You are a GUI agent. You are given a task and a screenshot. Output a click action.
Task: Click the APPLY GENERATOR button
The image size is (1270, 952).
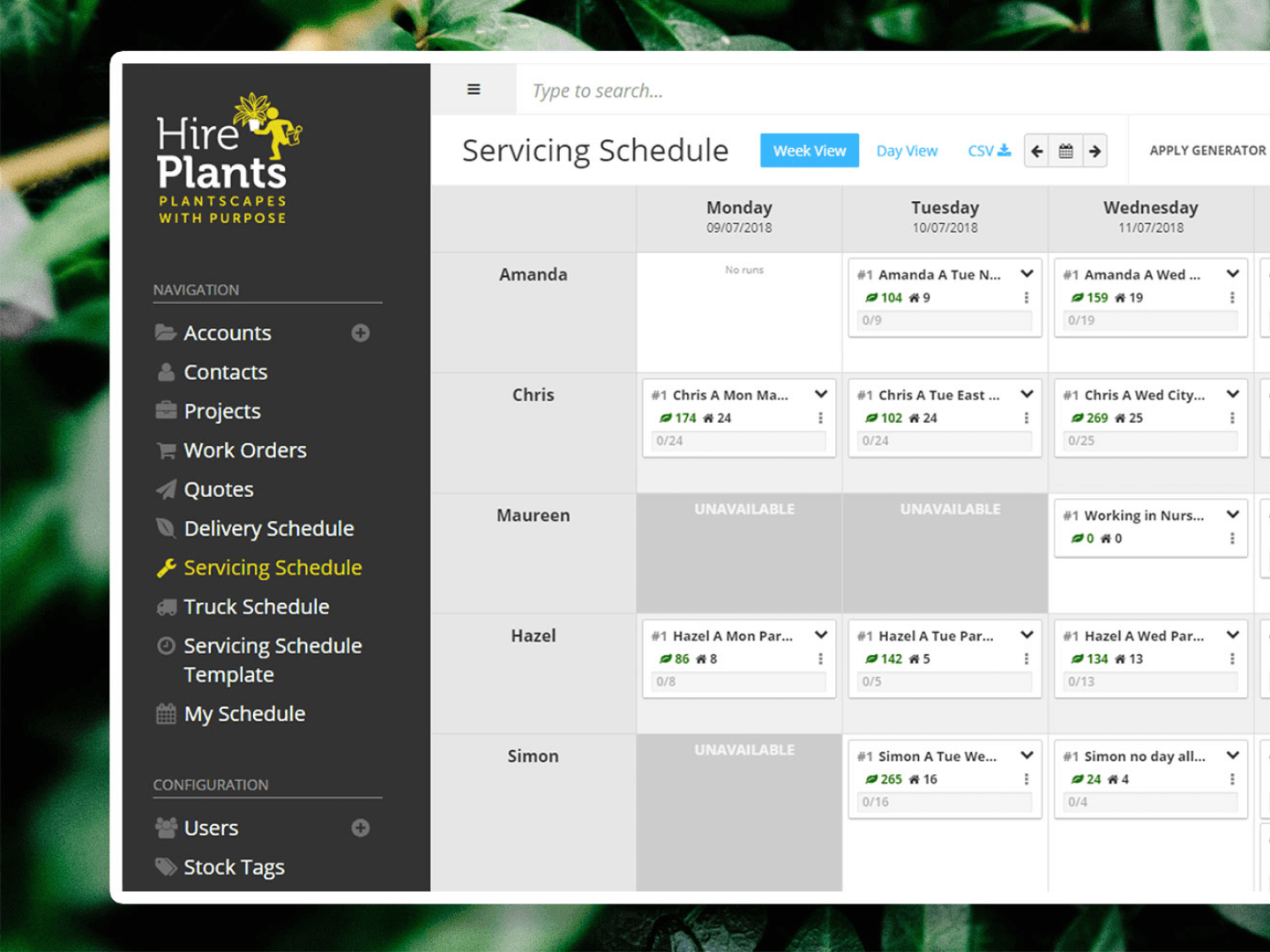(x=1206, y=150)
